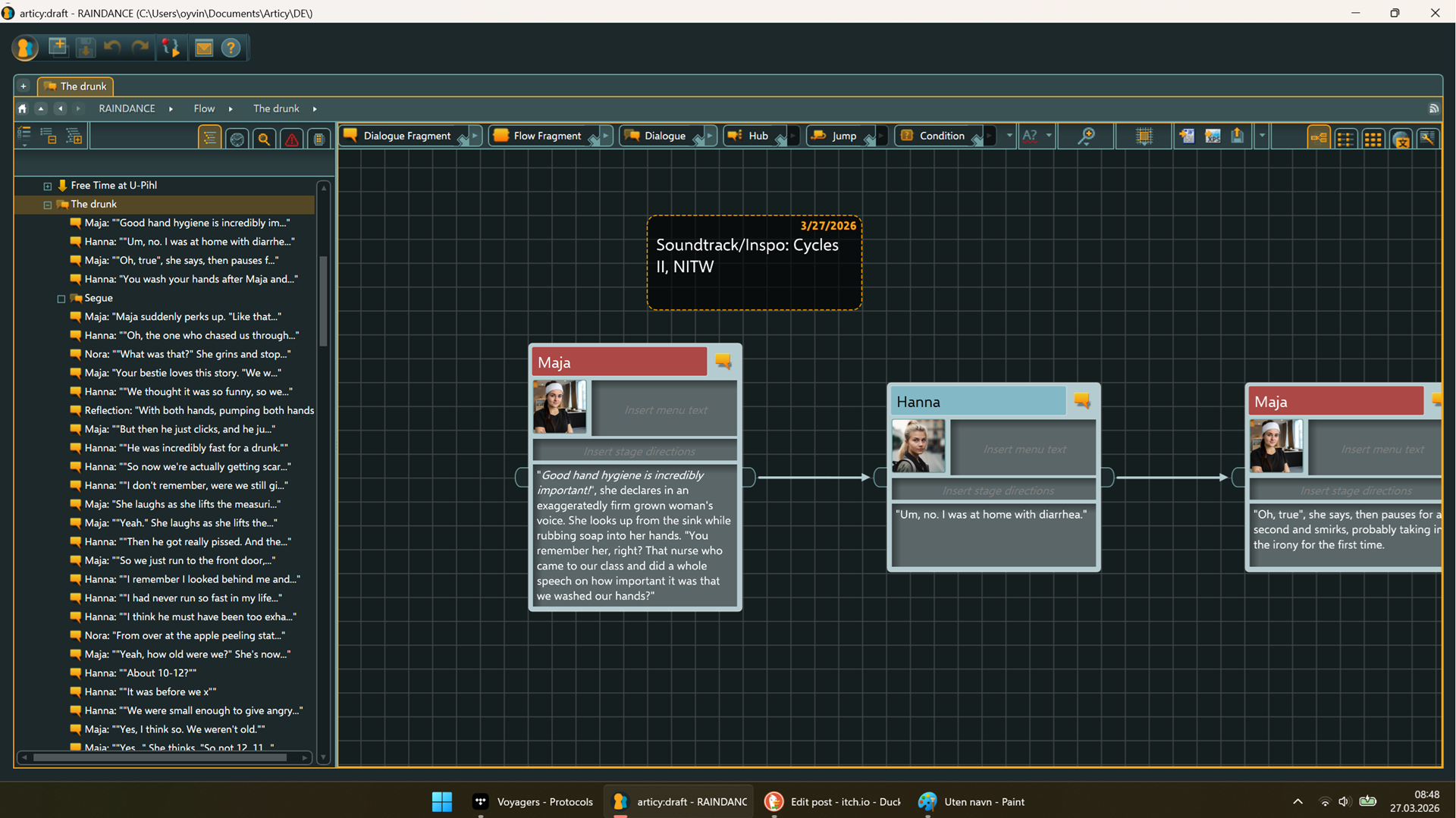Switch to grid tile view mode

click(1373, 138)
